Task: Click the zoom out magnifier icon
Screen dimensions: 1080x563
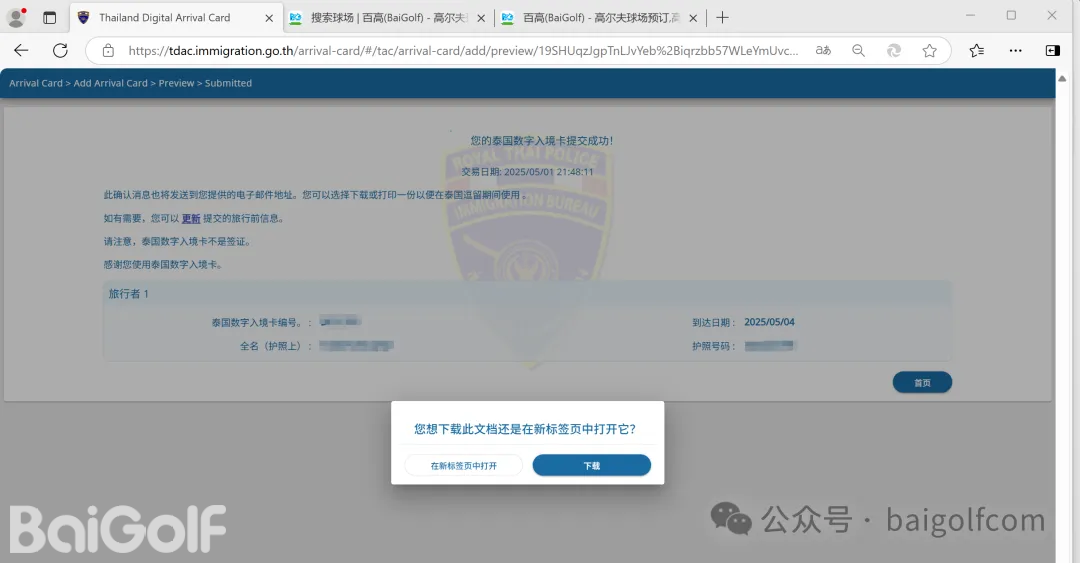Action: pyautogui.click(x=858, y=51)
